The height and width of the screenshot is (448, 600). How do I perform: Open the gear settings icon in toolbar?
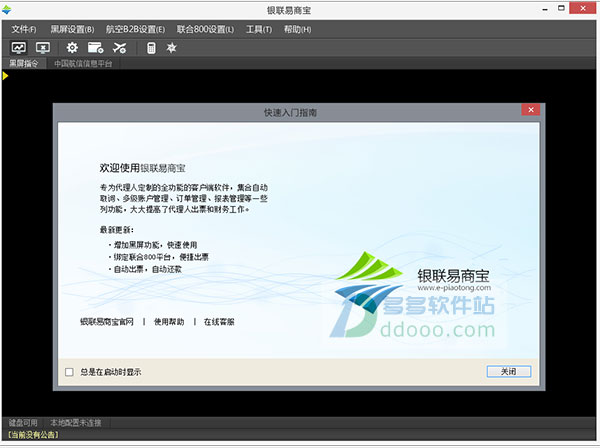click(x=72, y=48)
